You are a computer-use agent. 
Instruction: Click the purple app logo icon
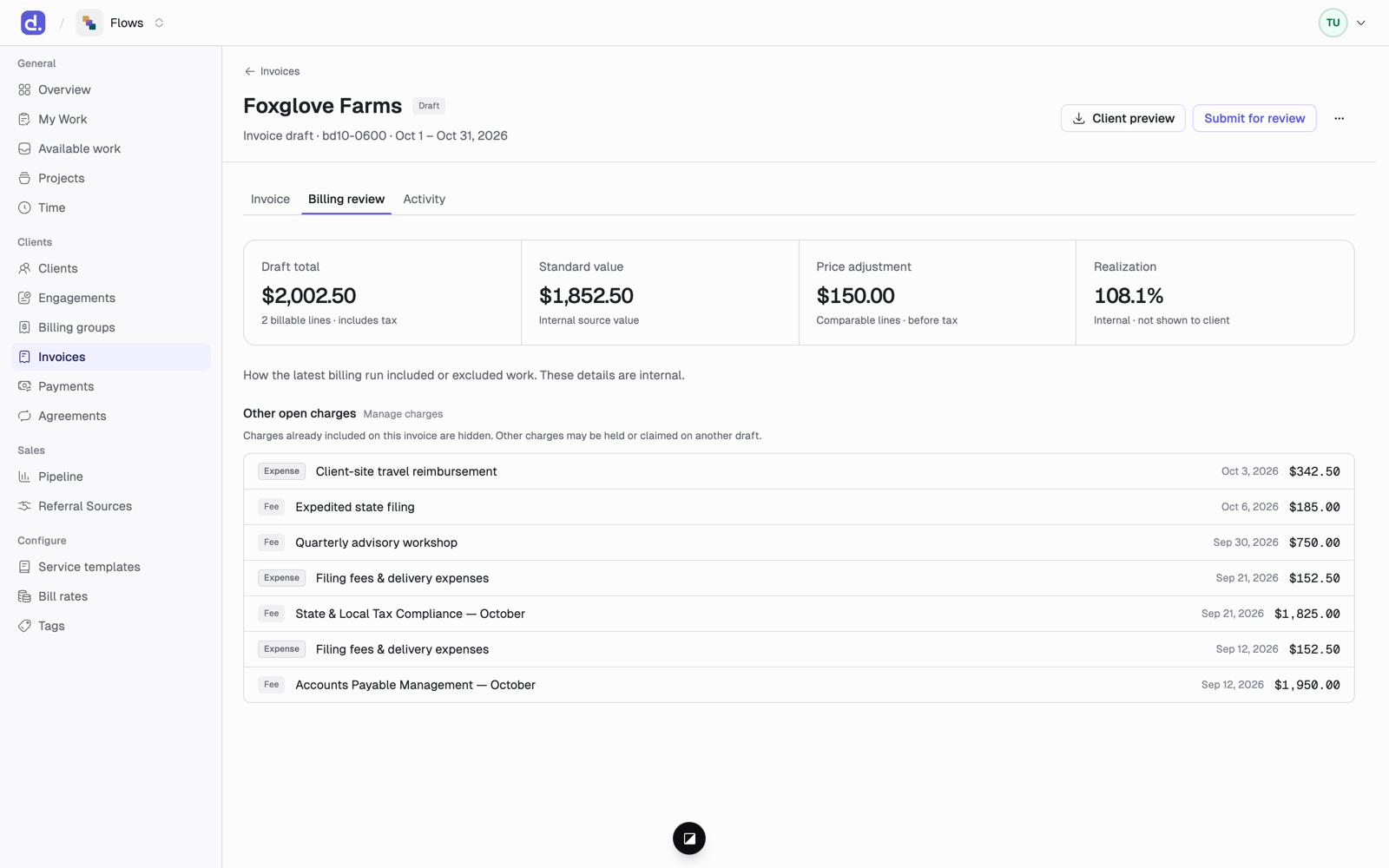point(33,23)
